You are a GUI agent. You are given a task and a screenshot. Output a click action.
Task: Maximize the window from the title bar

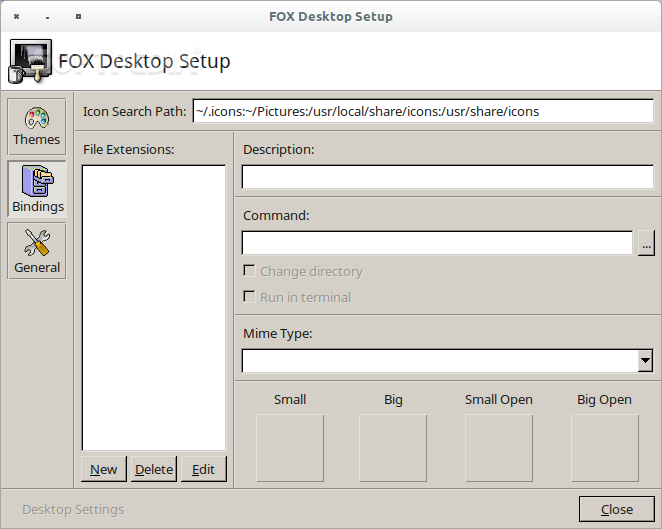click(79, 17)
